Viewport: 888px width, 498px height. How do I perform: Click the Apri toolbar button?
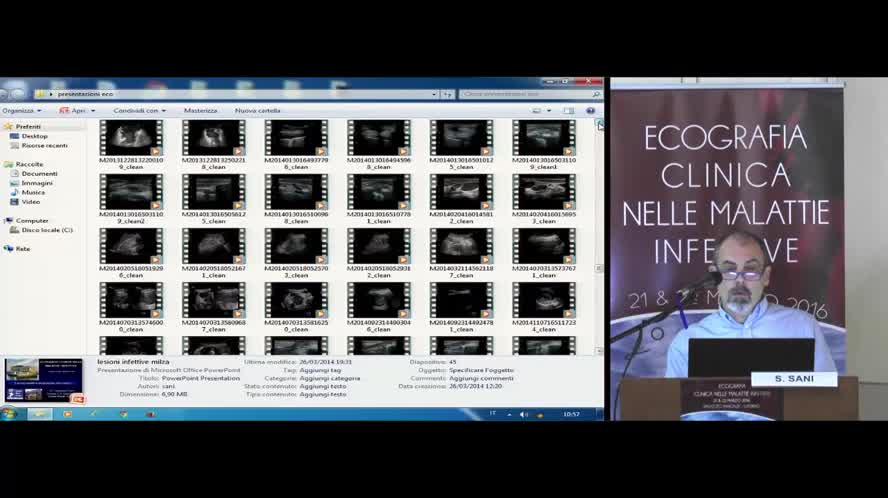(x=72, y=110)
